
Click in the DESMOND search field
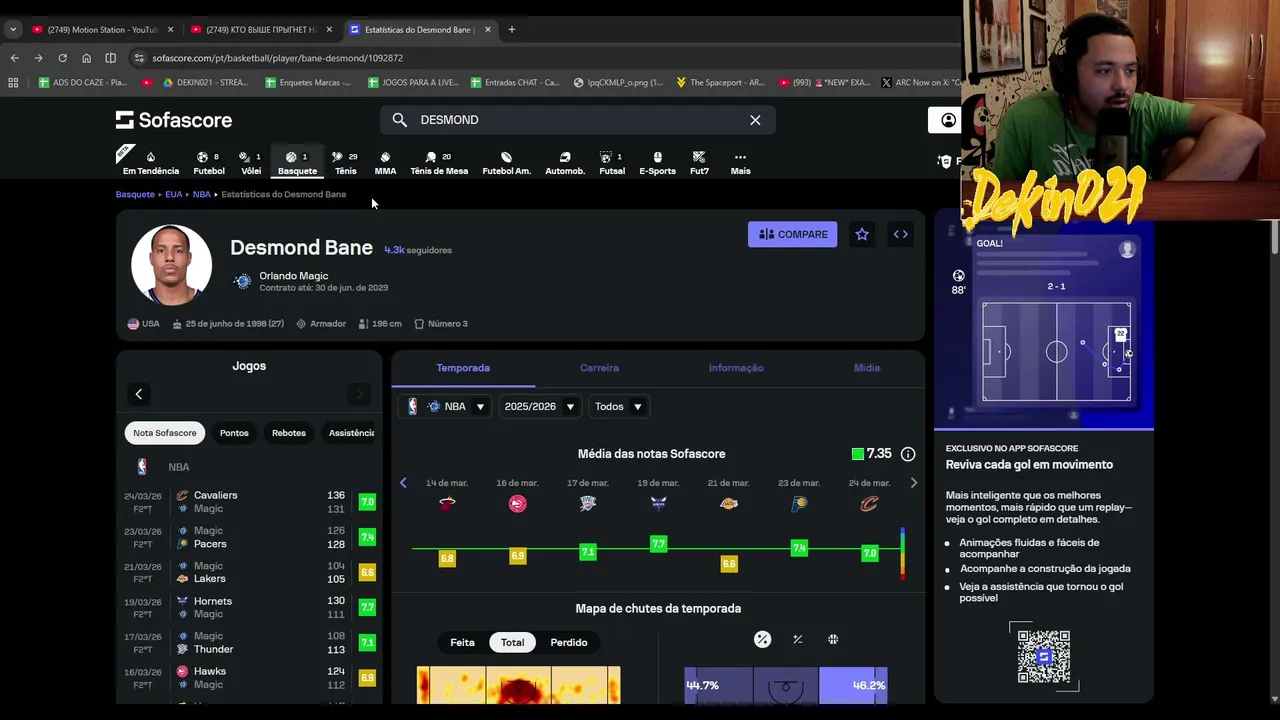(578, 120)
